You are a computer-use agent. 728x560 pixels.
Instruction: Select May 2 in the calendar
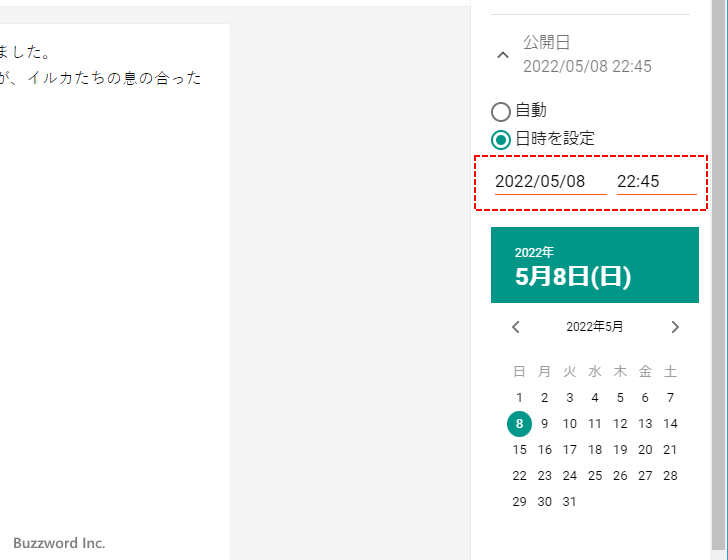(545, 397)
